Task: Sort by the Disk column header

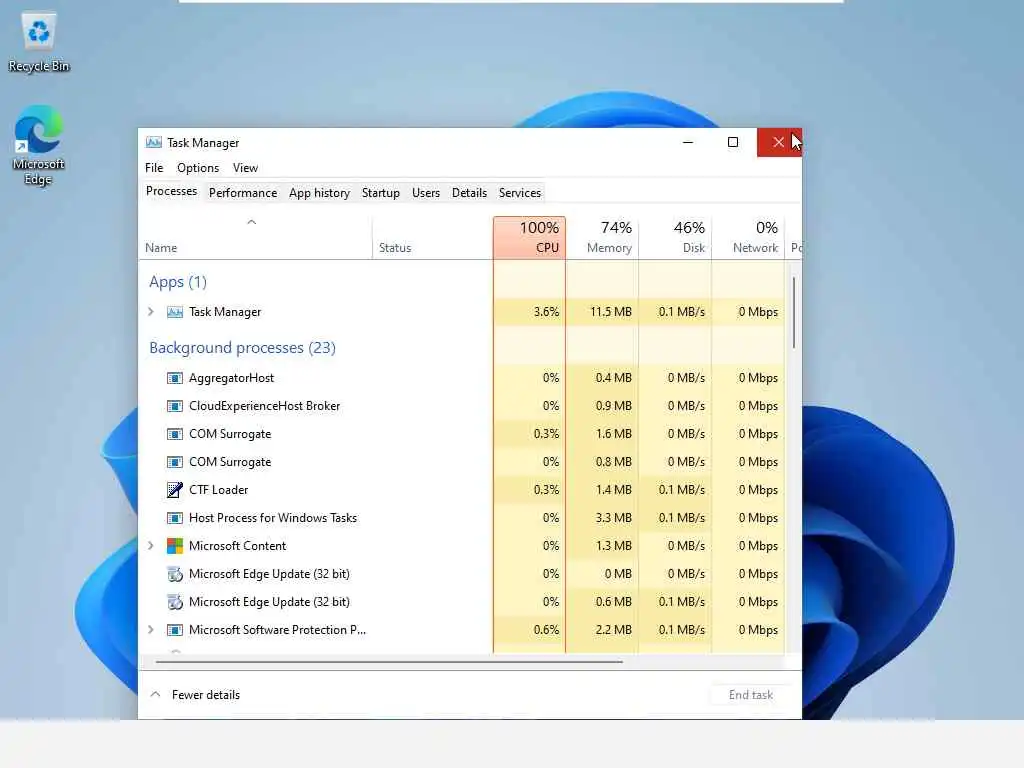Action: tap(675, 238)
